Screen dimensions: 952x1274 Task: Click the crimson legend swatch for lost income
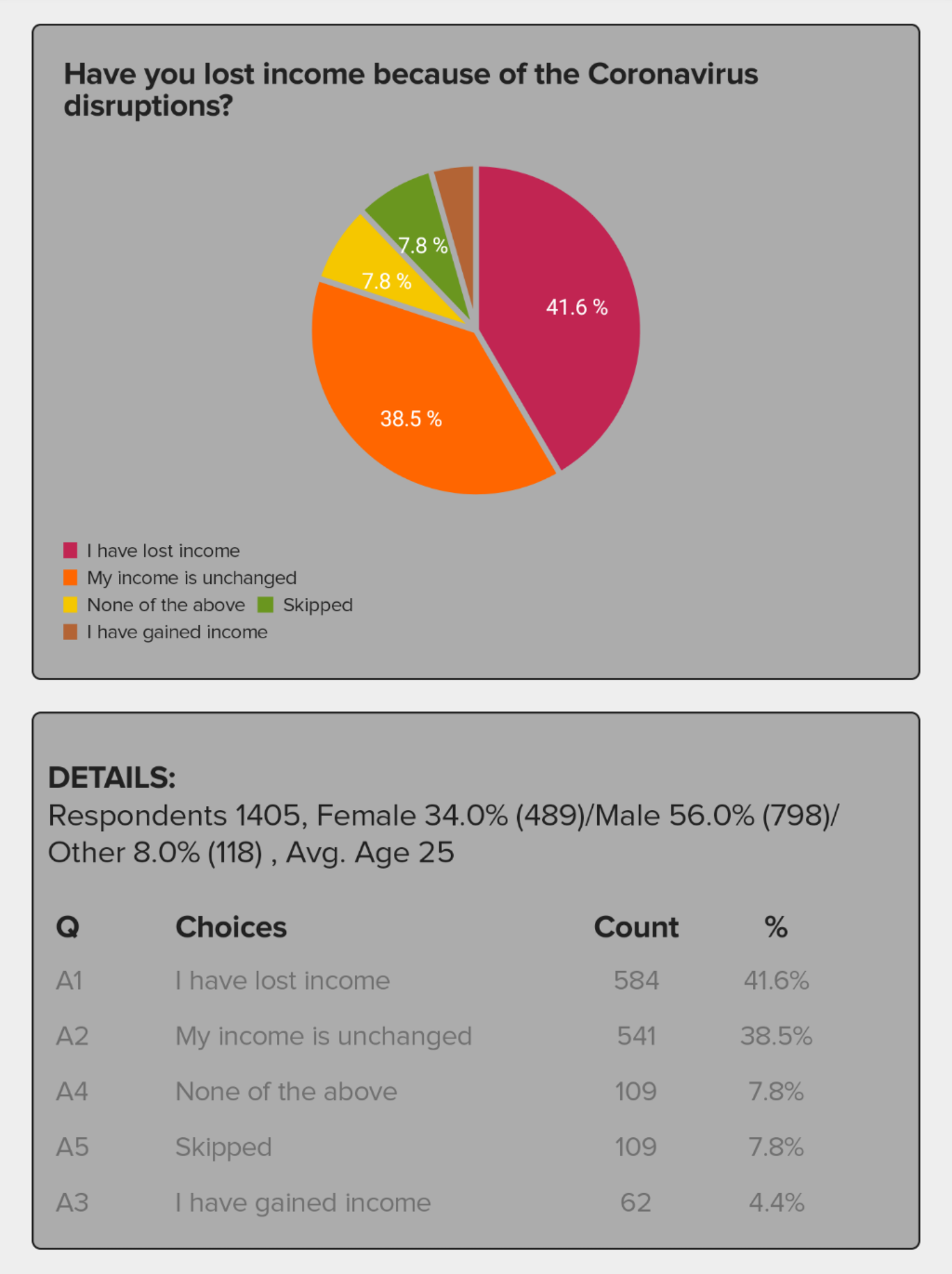(70, 551)
